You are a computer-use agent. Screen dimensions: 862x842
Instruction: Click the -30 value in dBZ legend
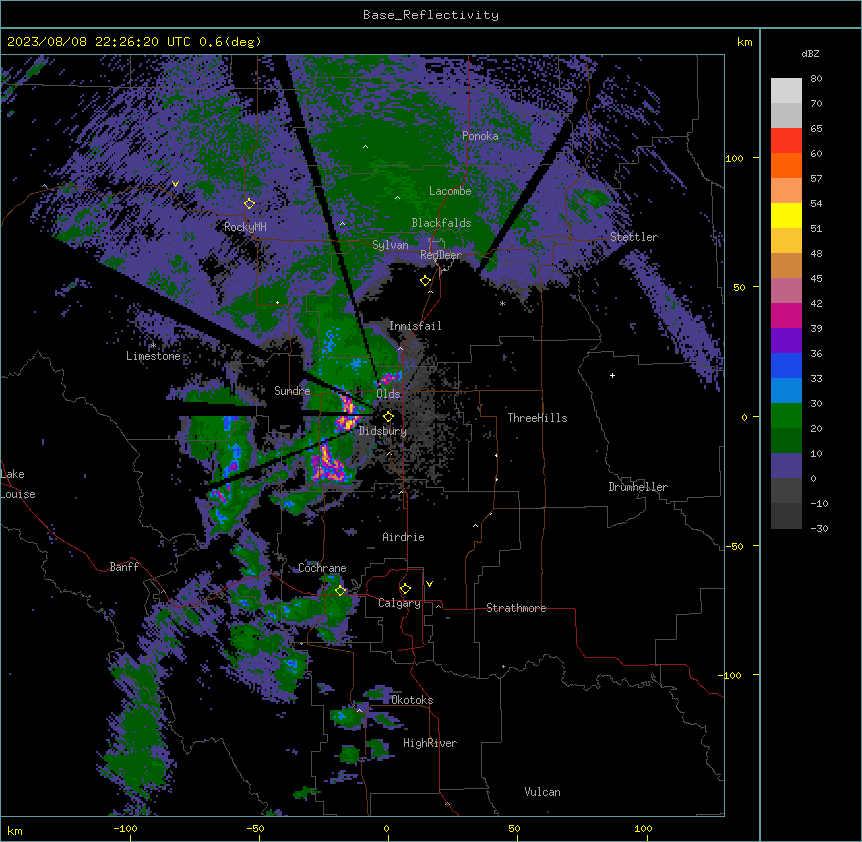coord(819,528)
